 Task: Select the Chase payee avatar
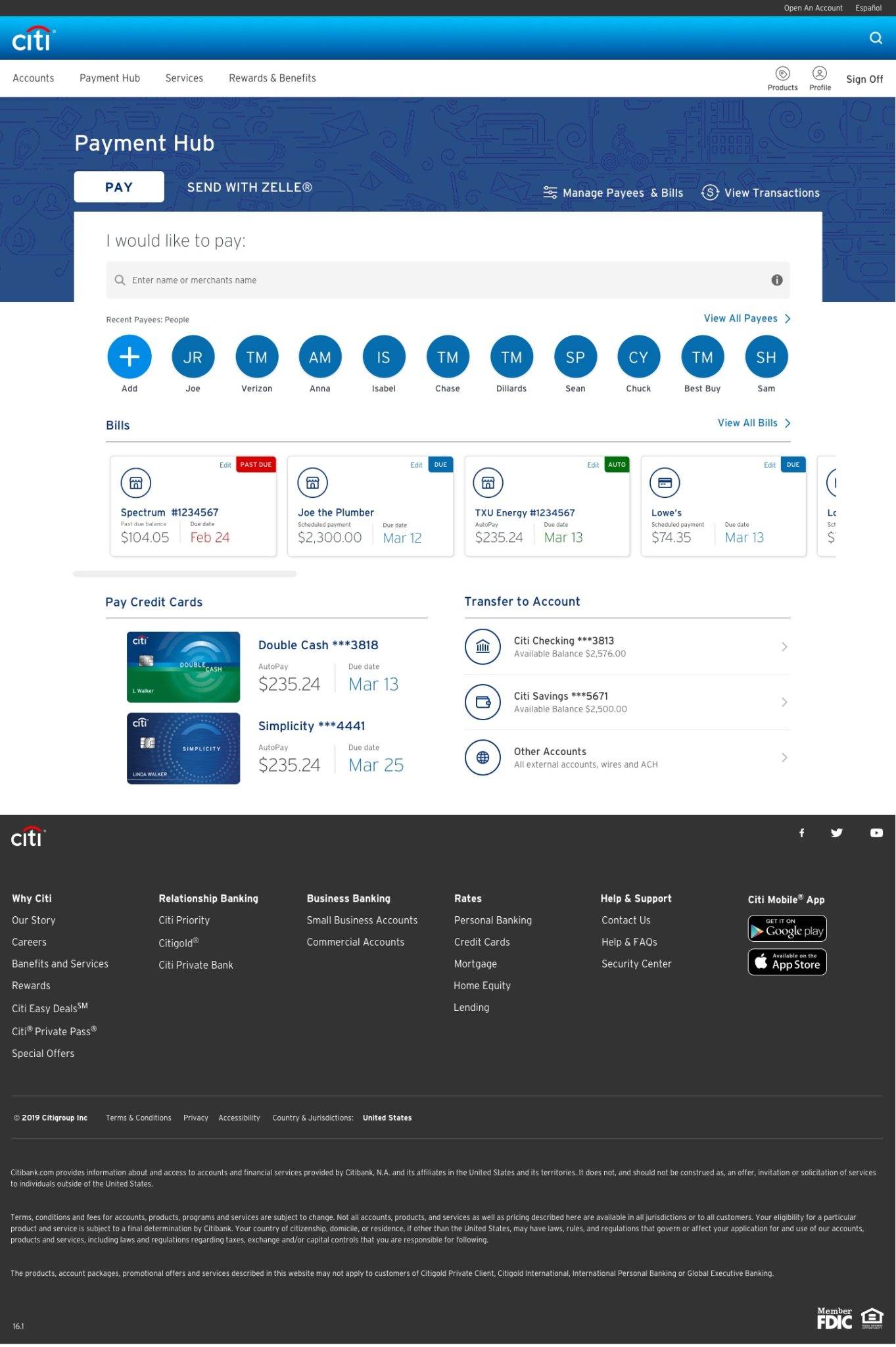click(448, 357)
